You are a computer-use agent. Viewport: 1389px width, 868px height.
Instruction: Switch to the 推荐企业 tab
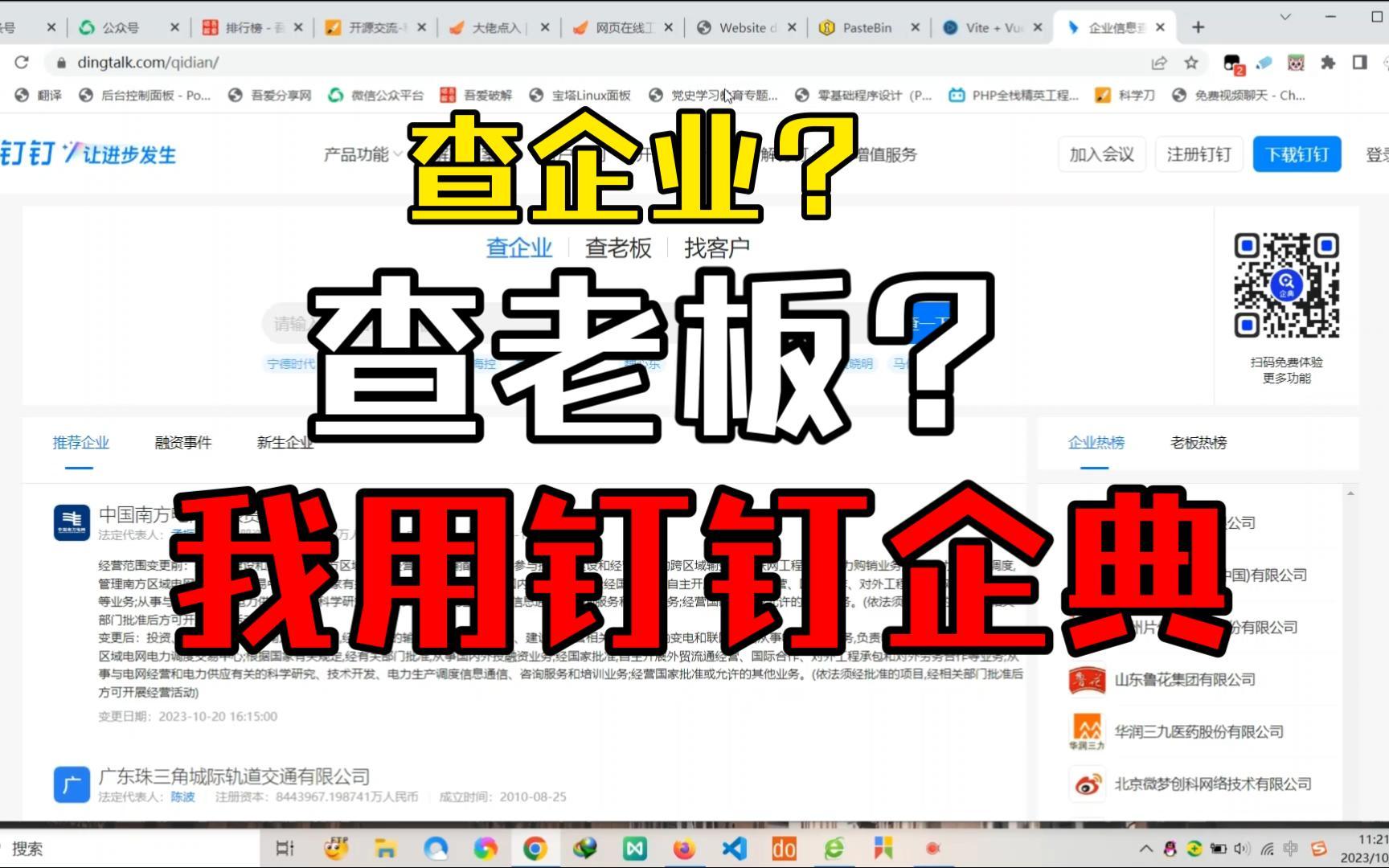pos(80,442)
